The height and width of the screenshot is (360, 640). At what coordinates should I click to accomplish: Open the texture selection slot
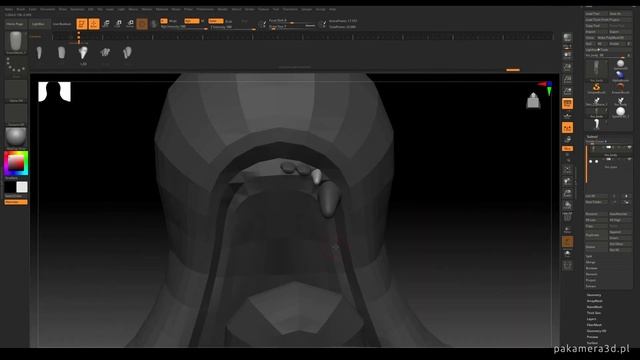(x=16, y=114)
